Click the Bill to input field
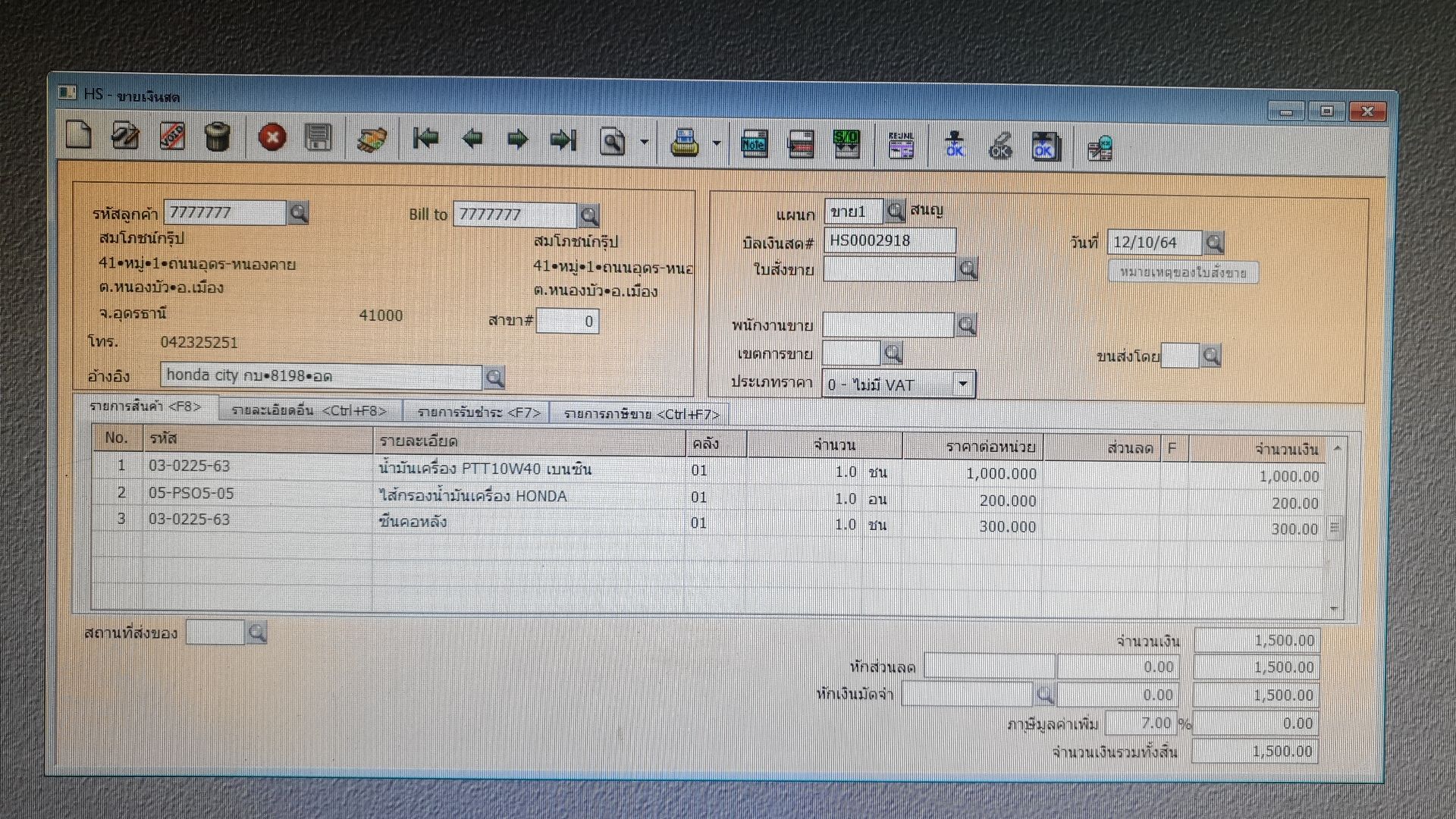 click(516, 215)
